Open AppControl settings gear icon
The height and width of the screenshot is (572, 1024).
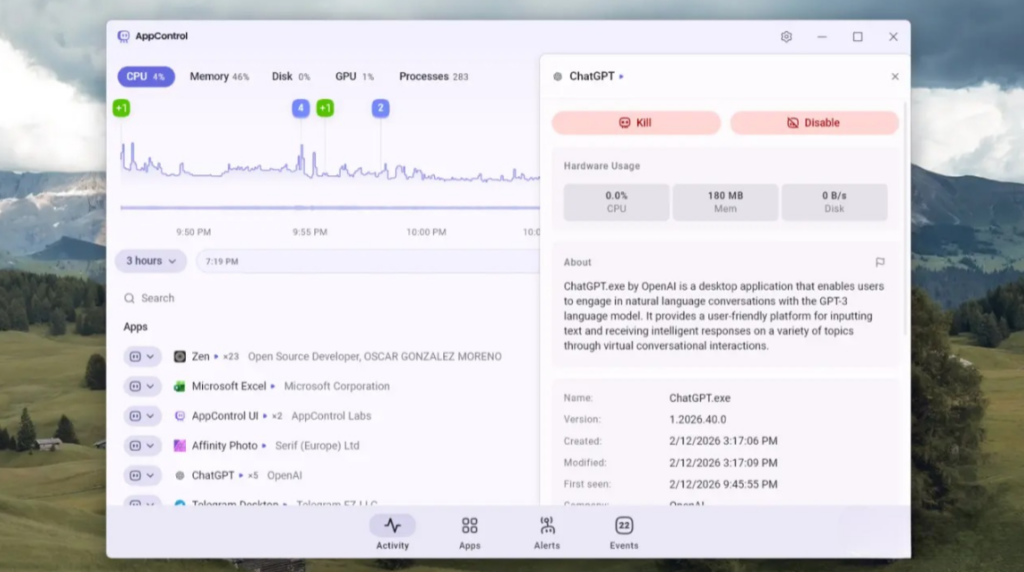pyautogui.click(x=786, y=37)
